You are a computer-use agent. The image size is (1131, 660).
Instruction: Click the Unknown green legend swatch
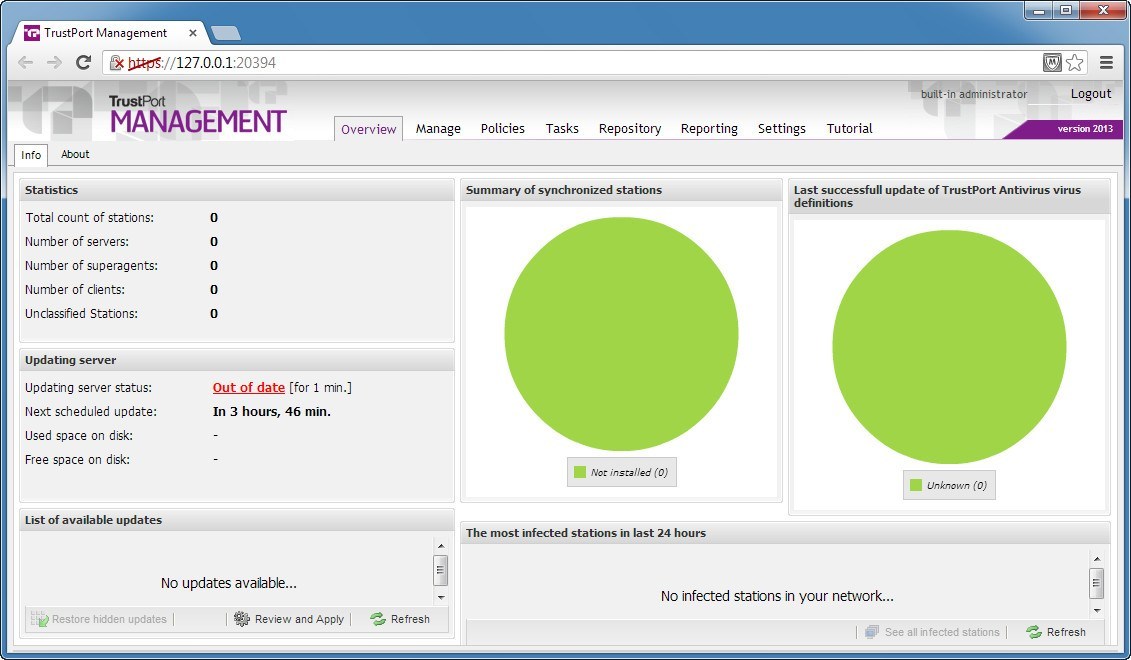915,485
